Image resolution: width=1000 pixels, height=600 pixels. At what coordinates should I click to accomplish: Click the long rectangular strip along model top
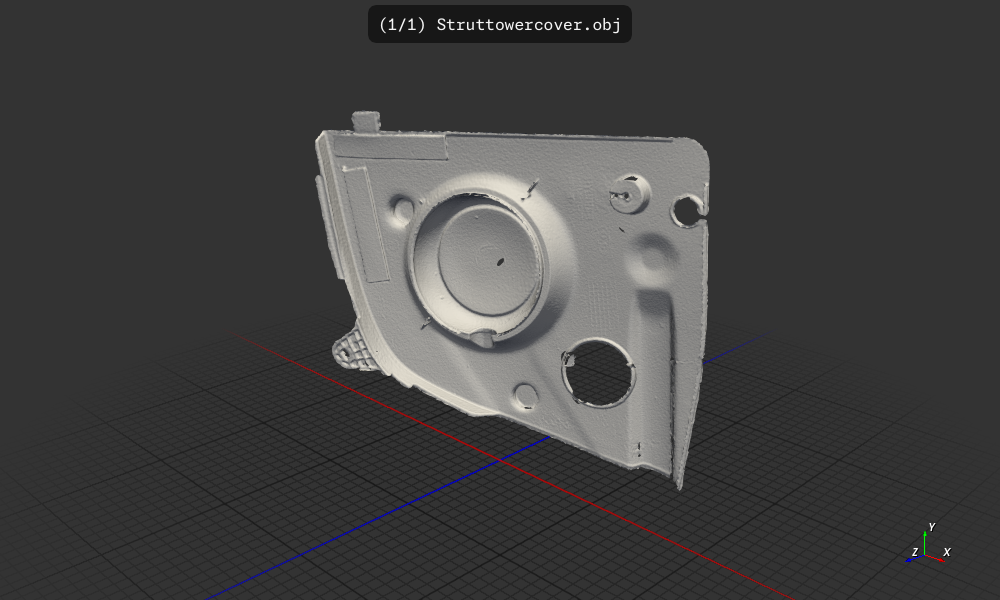pyautogui.click(x=390, y=146)
